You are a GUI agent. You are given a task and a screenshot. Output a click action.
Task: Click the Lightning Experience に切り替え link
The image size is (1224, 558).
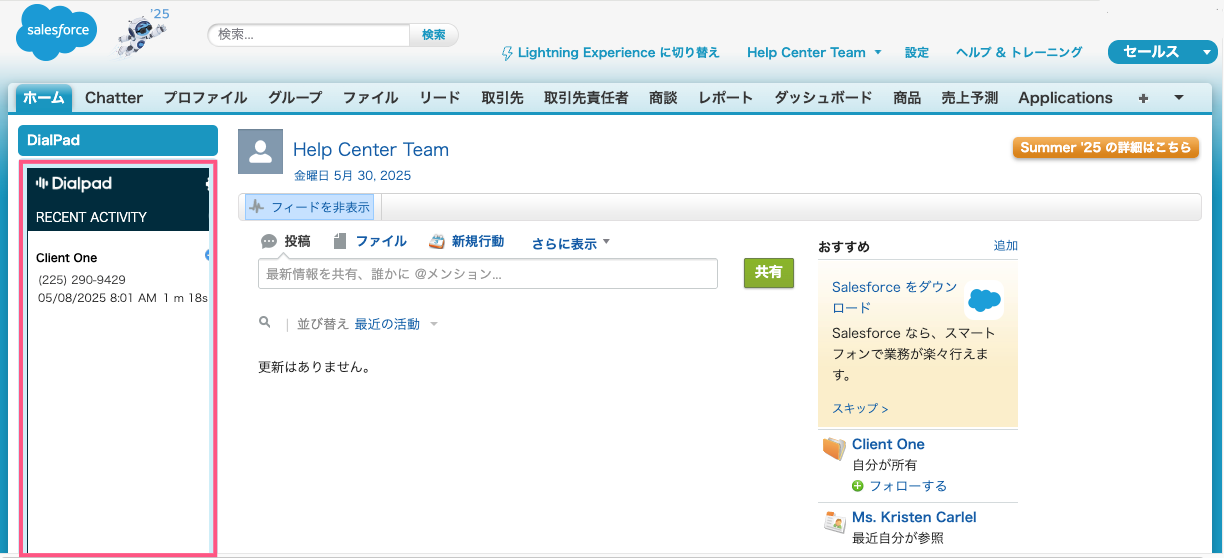(x=618, y=53)
